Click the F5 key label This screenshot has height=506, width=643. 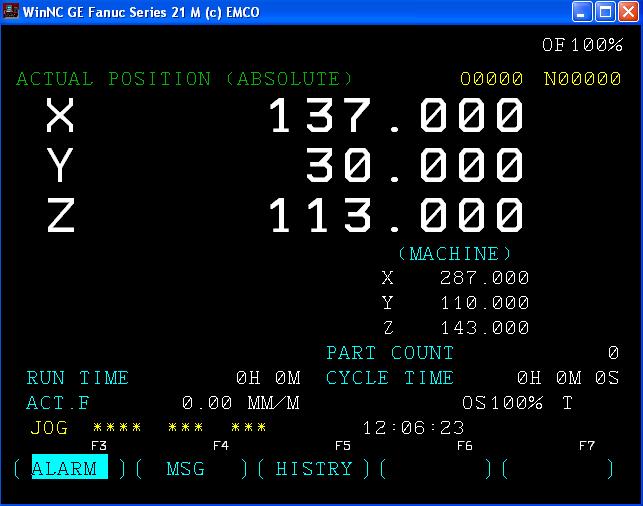pos(343,446)
